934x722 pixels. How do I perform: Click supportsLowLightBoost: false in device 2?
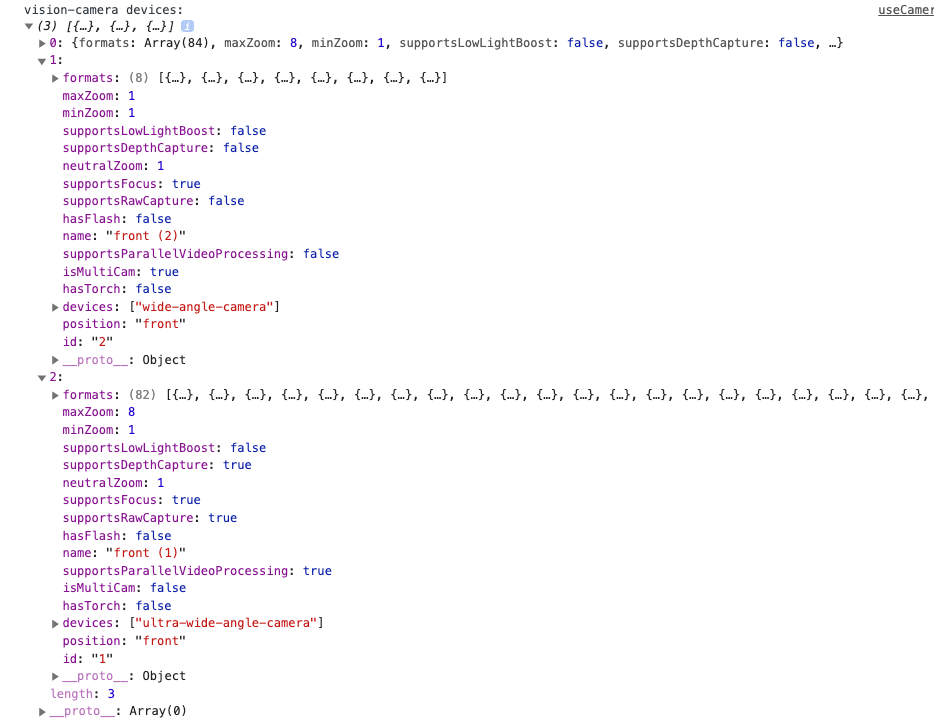[x=164, y=447]
